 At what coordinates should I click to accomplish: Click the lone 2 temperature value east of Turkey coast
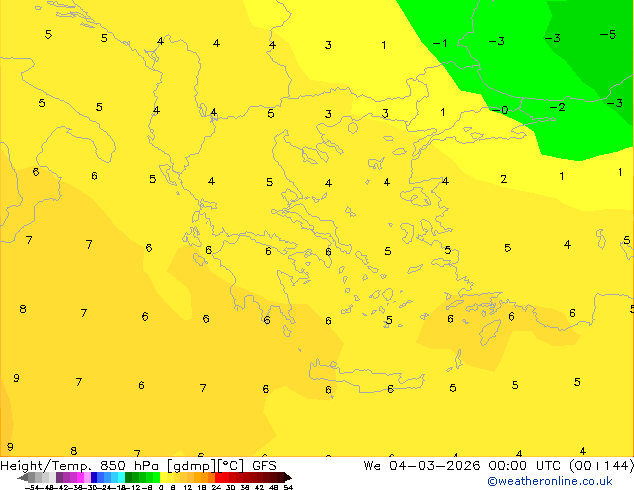(503, 179)
